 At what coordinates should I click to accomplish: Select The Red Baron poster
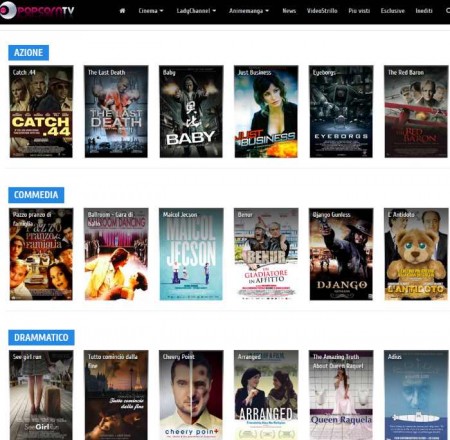[416, 111]
